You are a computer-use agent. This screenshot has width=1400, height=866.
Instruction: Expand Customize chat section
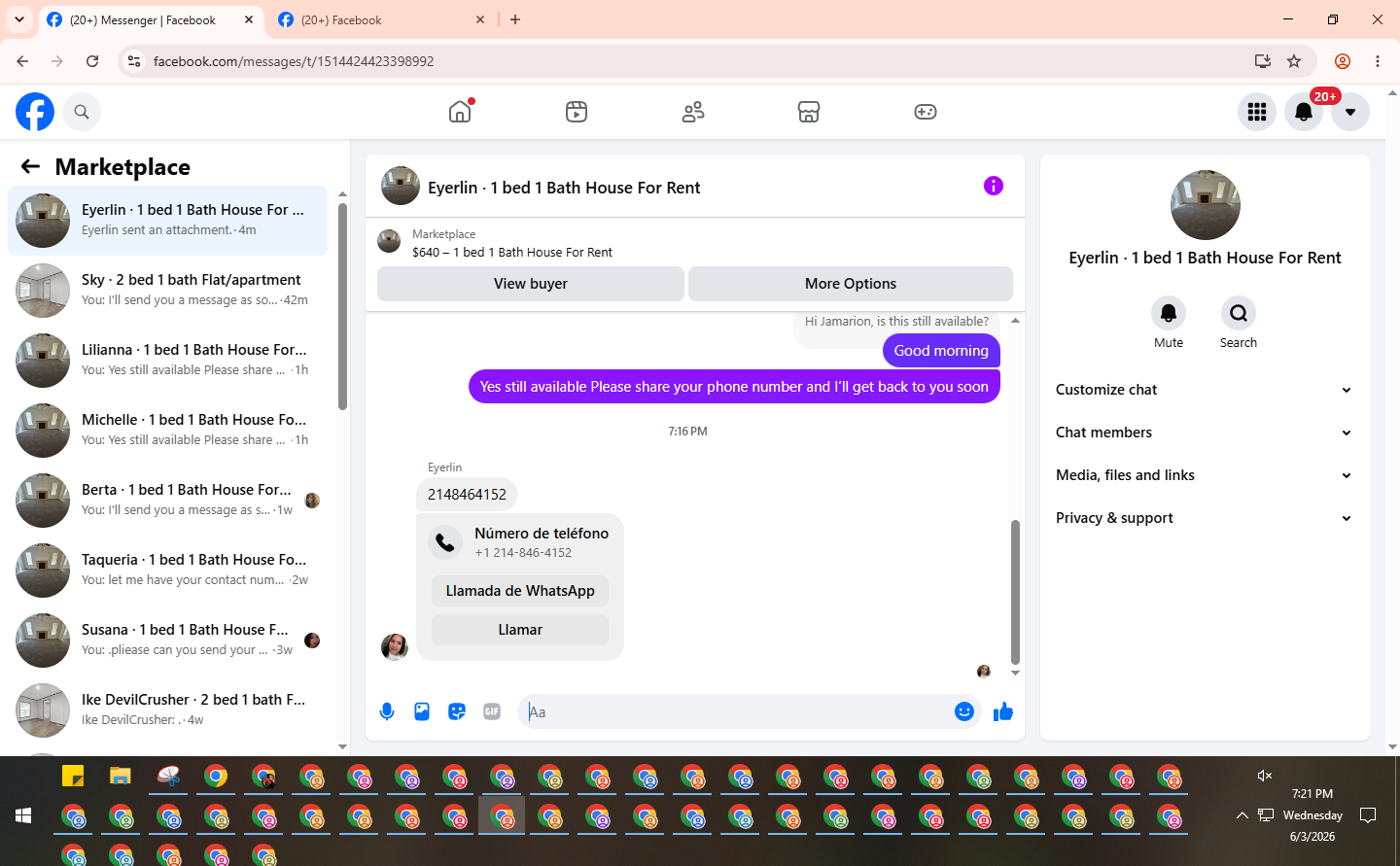(1205, 390)
